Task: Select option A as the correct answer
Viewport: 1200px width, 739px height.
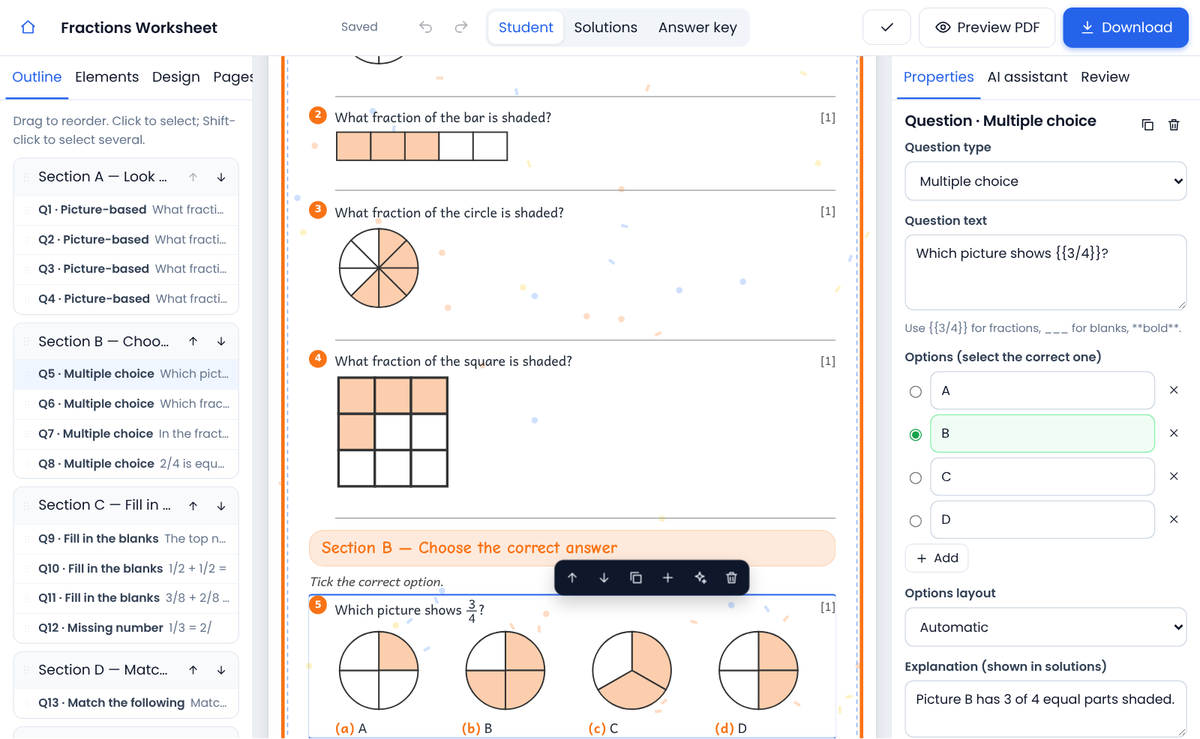Action: click(x=915, y=392)
